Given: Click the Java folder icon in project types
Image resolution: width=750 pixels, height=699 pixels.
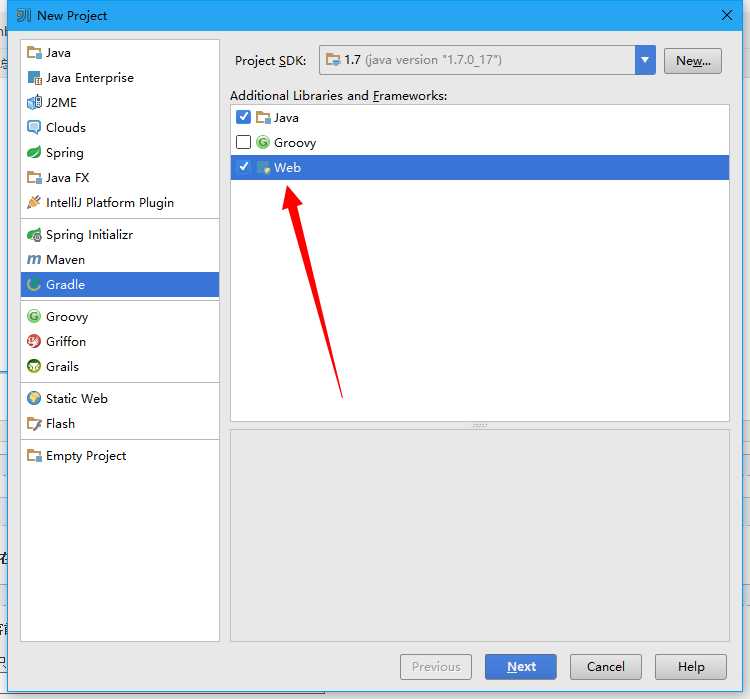Looking at the screenshot, I should point(34,53).
